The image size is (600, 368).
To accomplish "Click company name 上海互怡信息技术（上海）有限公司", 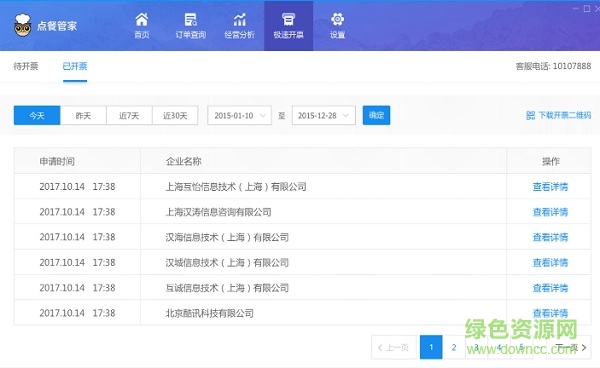I will point(236,187).
